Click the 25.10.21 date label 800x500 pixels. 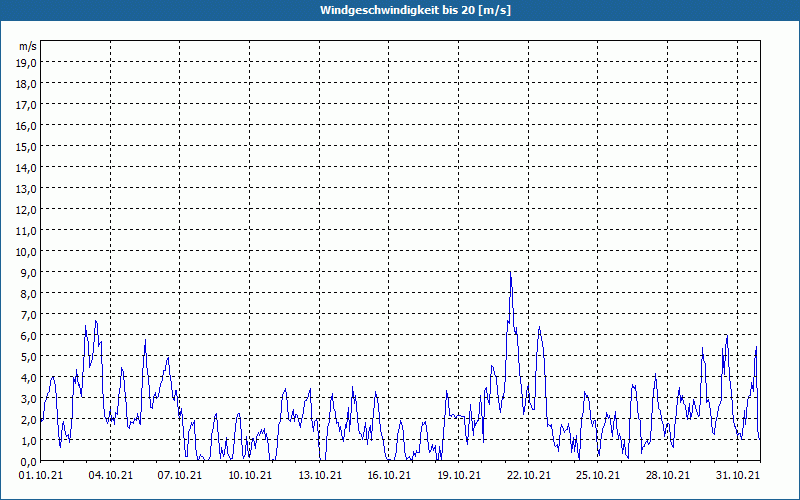click(598, 475)
